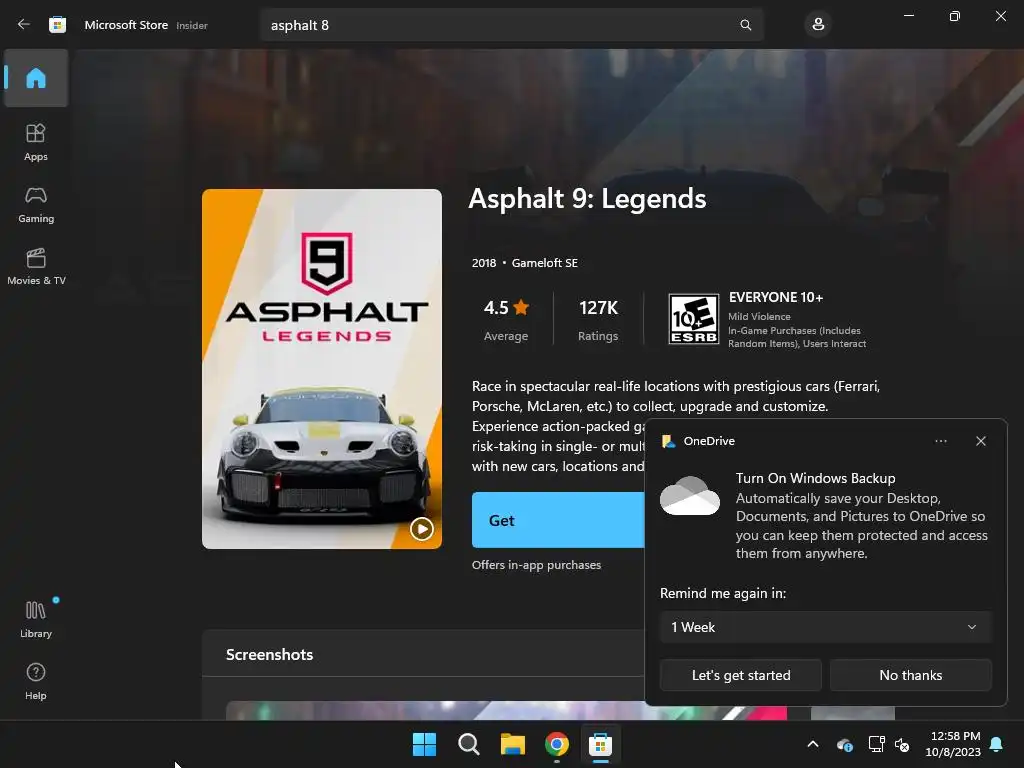Open the Apps section
The image size is (1024, 768).
[36, 142]
